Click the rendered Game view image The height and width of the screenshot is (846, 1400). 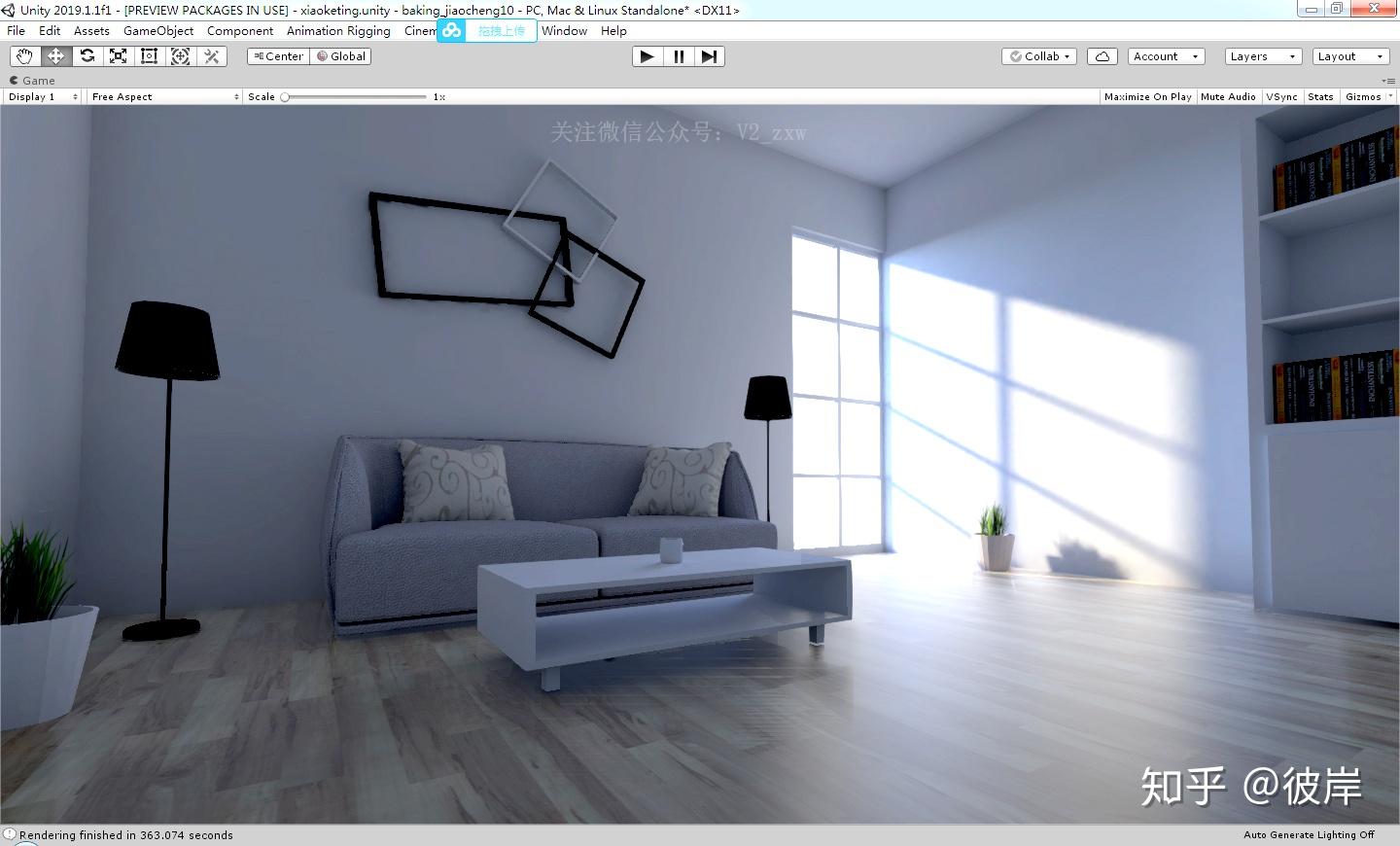click(700, 465)
